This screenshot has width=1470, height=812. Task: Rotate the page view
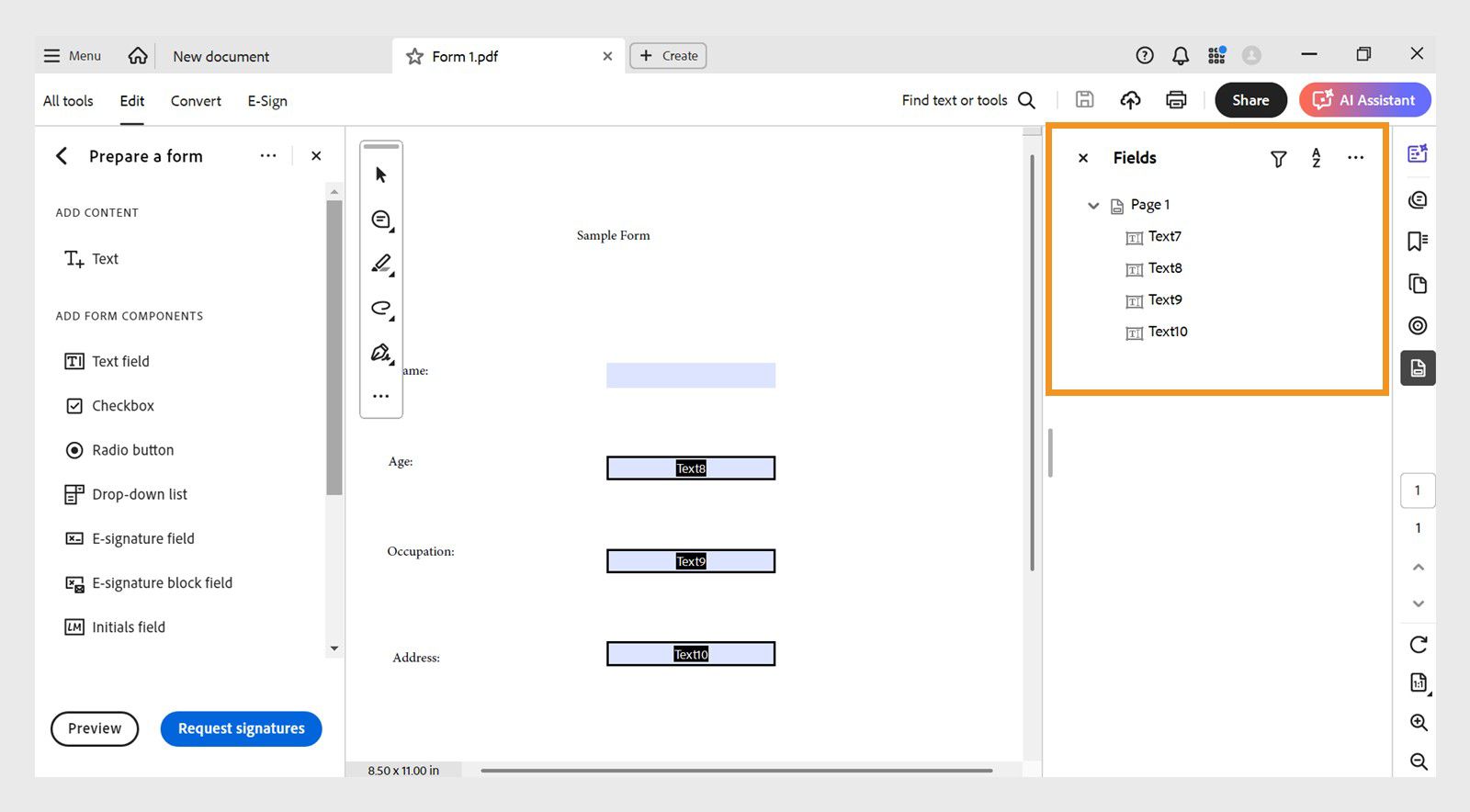pyautogui.click(x=1419, y=645)
